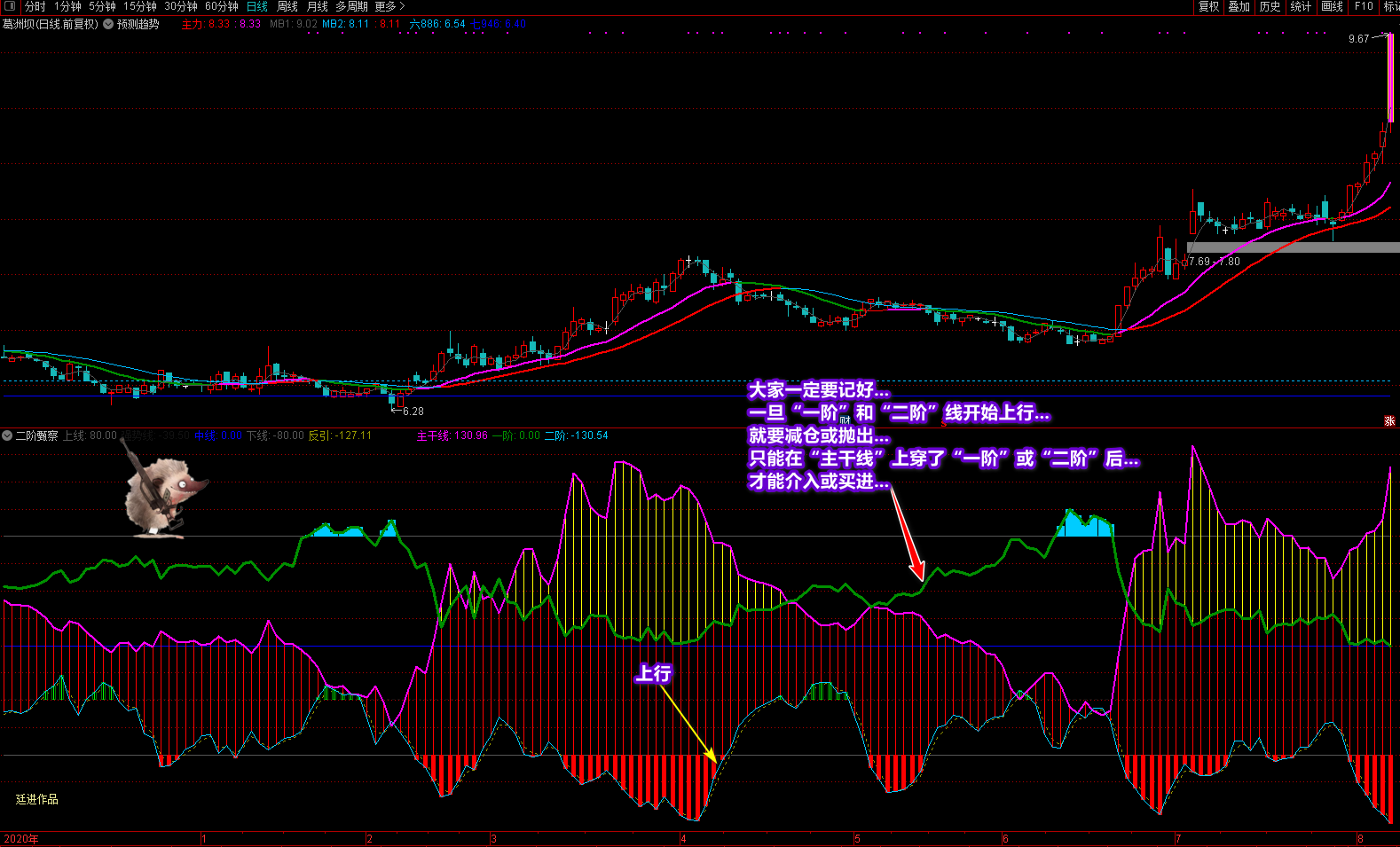
Task: Switch to the 月线 monthly period
Action: [x=317, y=6]
